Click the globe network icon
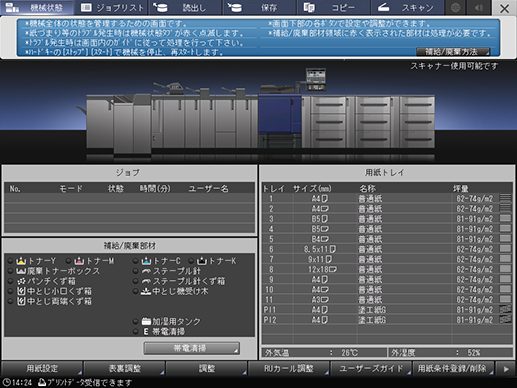The image size is (517, 388). pyautogui.click(x=455, y=7)
